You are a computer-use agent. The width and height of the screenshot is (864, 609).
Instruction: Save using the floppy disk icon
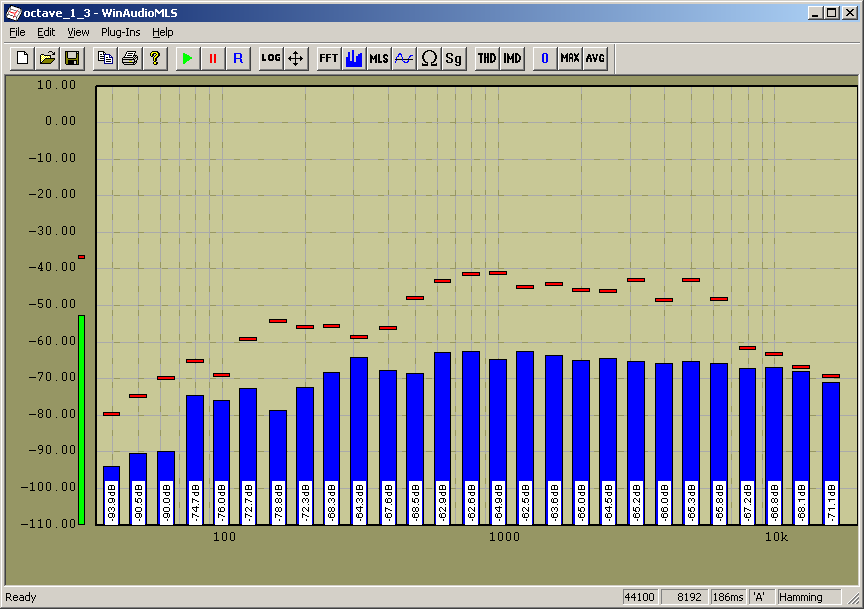[72, 58]
